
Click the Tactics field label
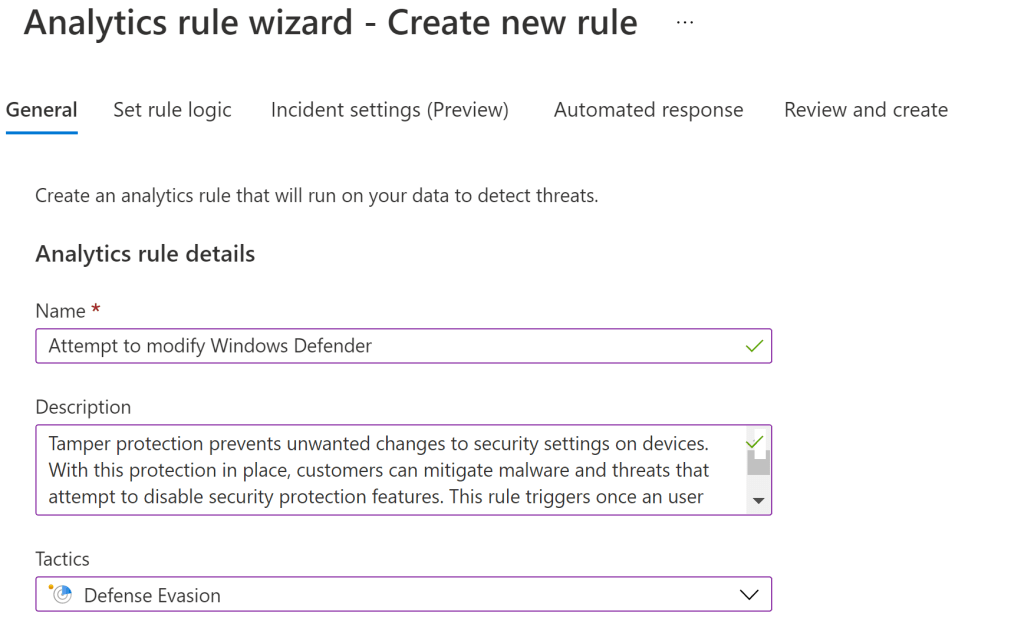62,559
